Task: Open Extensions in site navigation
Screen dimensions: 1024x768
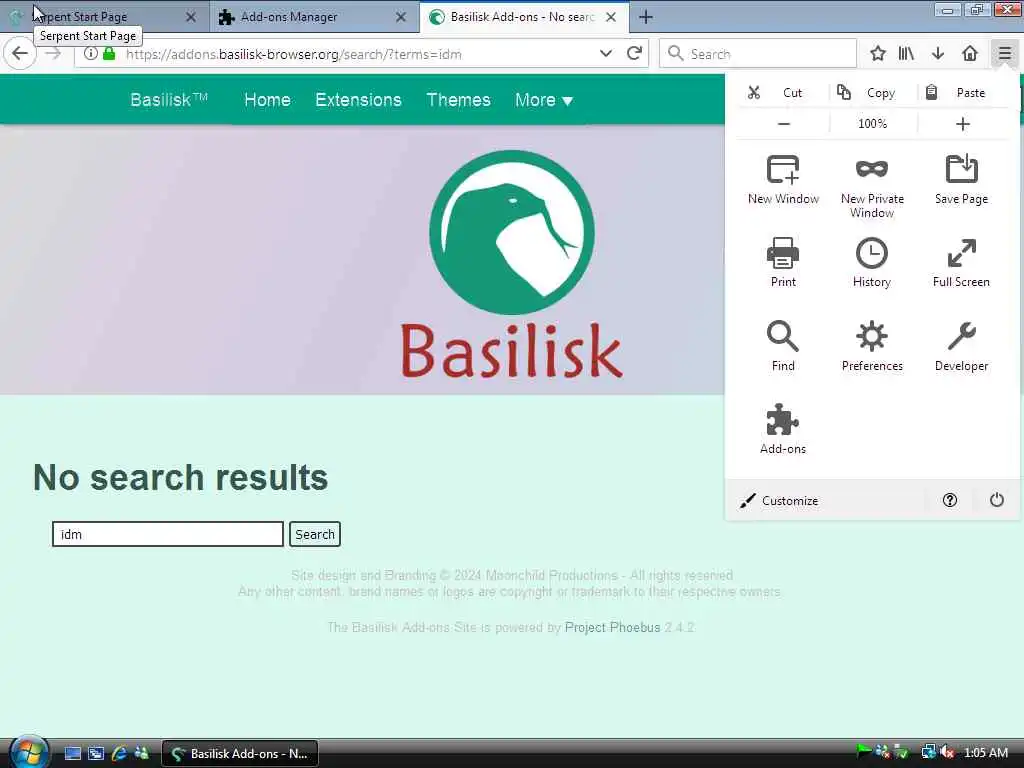Action: (359, 100)
